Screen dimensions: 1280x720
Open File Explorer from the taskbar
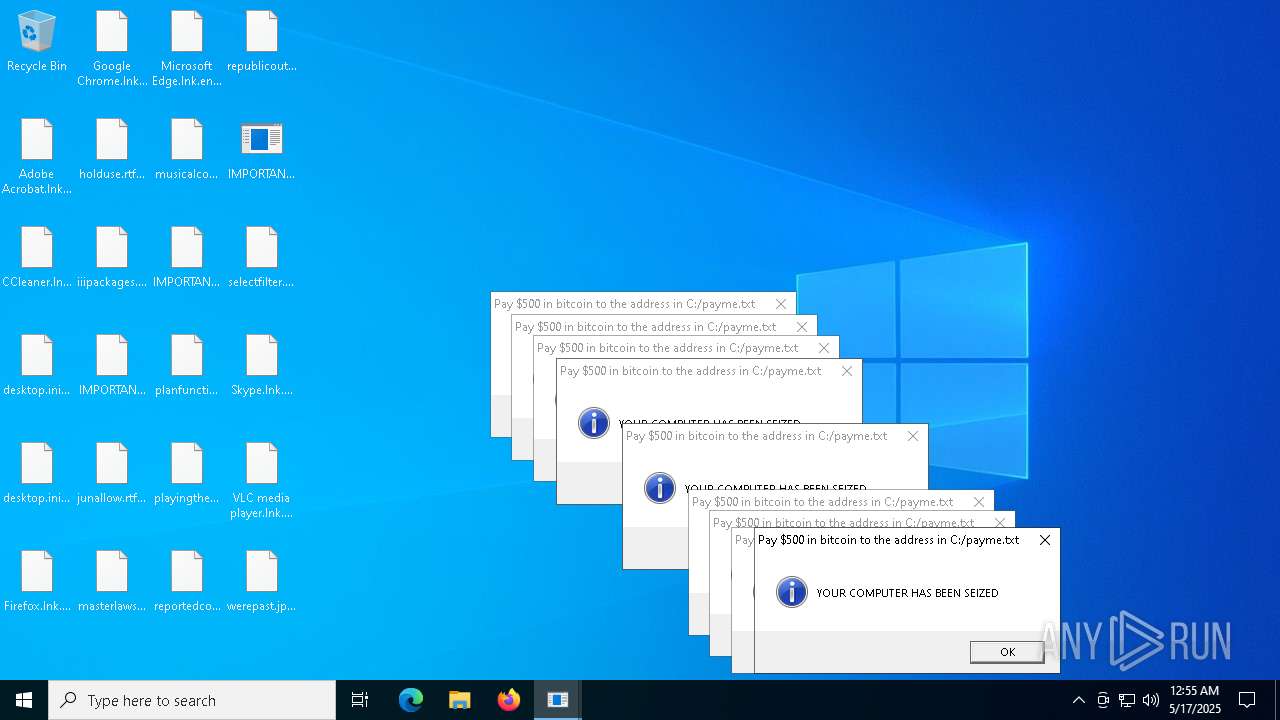click(x=460, y=700)
